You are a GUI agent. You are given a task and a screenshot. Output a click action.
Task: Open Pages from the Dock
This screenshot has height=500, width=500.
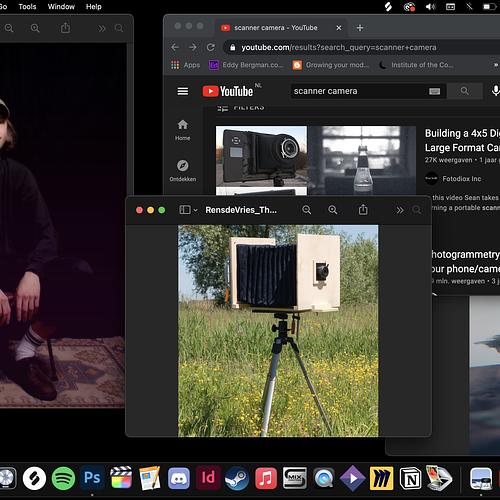(x=150, y=478)
